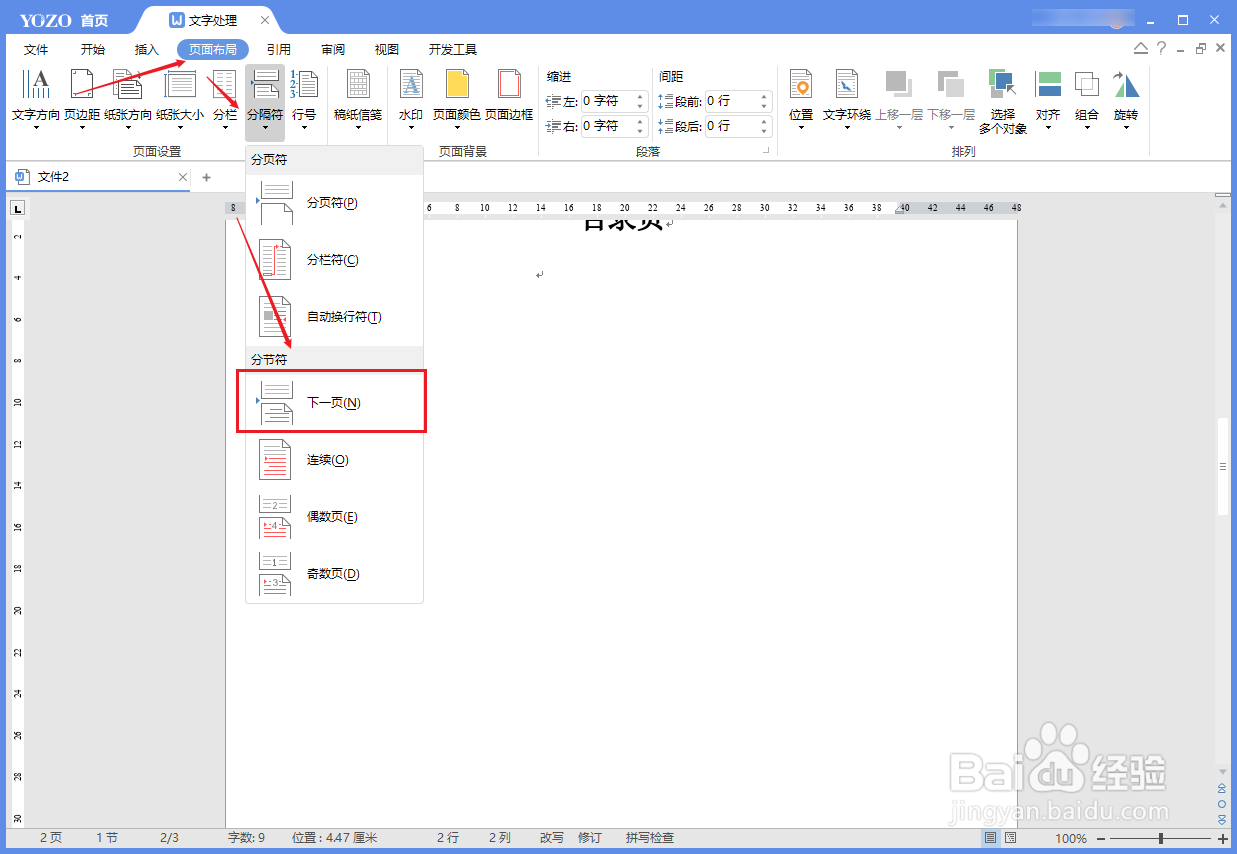The height and width of the screenshot is (854, 1237).
Task: Open help with the question mark
Action: pyautogui.click(x=1161, y=48)
